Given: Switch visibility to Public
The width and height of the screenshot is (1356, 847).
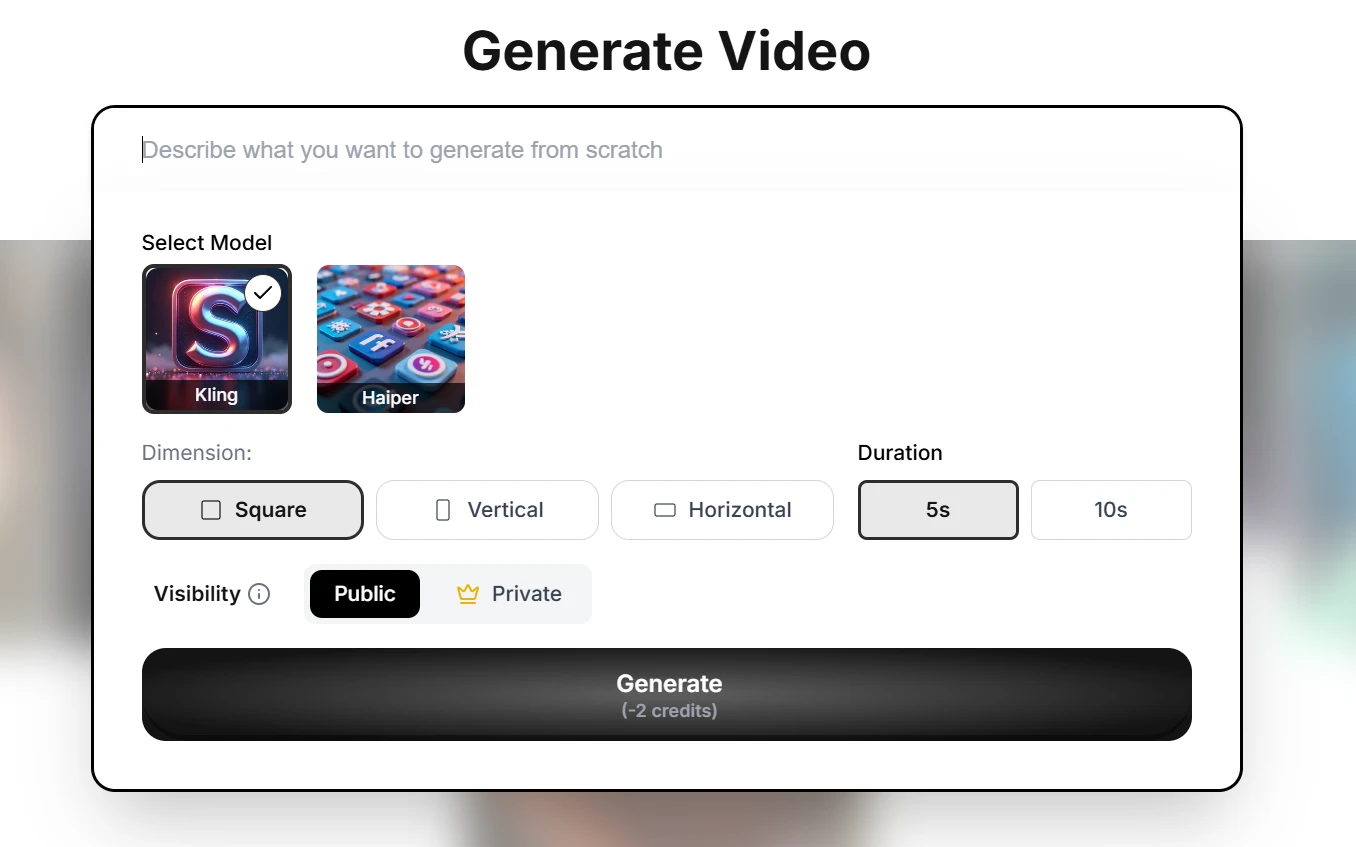Looking at the screenshot, I should 365,594.
